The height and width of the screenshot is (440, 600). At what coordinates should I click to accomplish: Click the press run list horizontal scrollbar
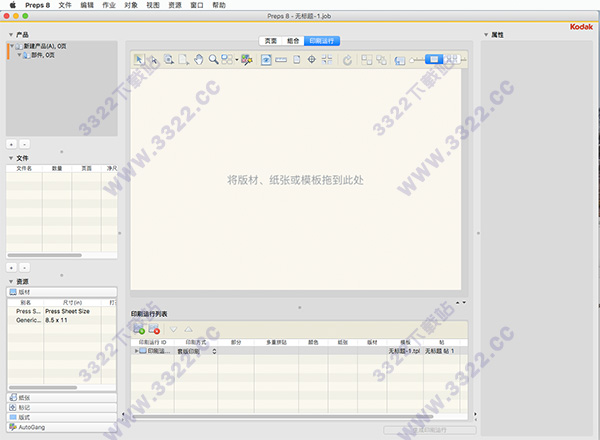click(x=282, y=417)
